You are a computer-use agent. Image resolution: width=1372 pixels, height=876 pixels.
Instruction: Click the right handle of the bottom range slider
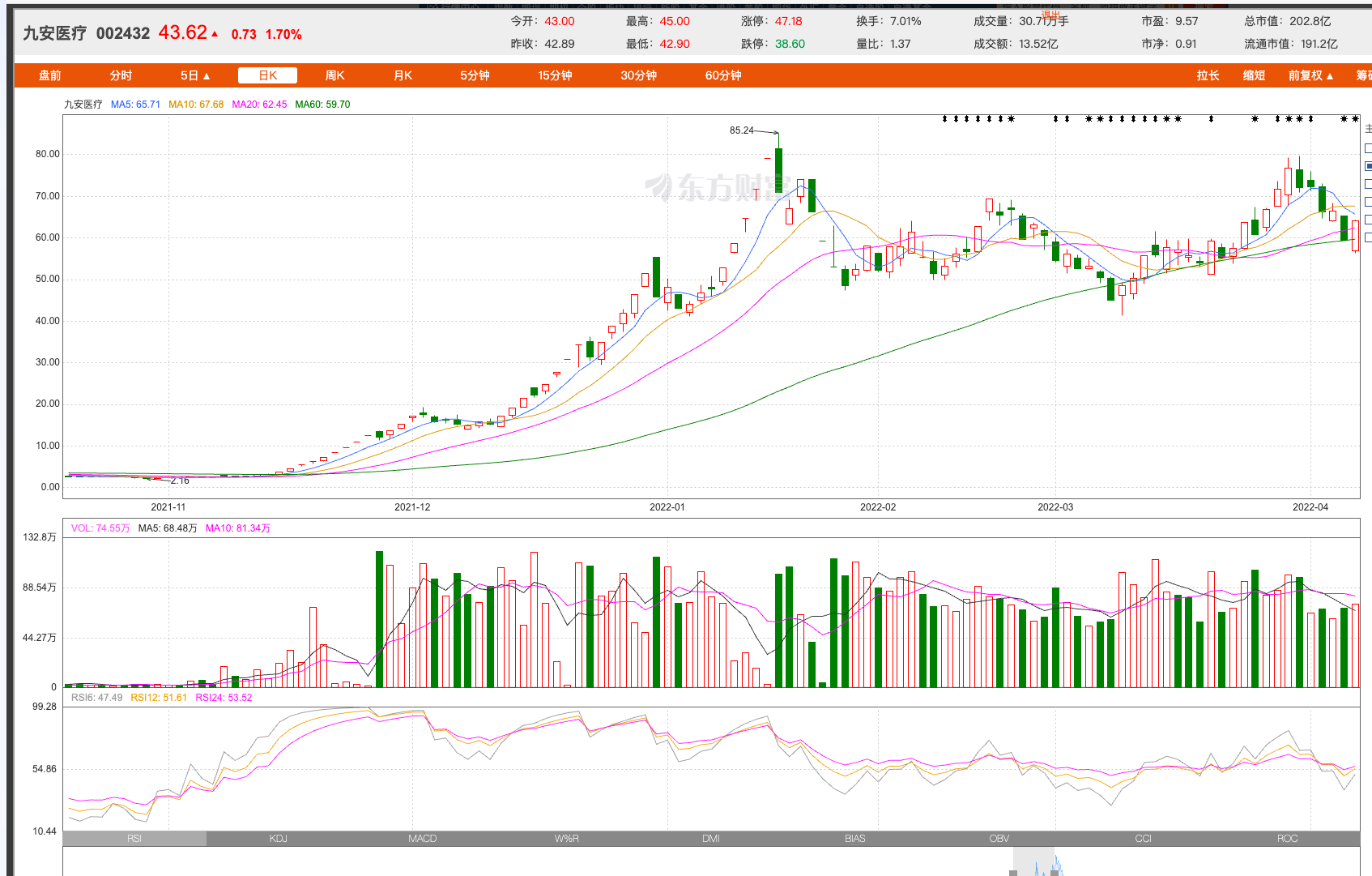click(1055, 873)
